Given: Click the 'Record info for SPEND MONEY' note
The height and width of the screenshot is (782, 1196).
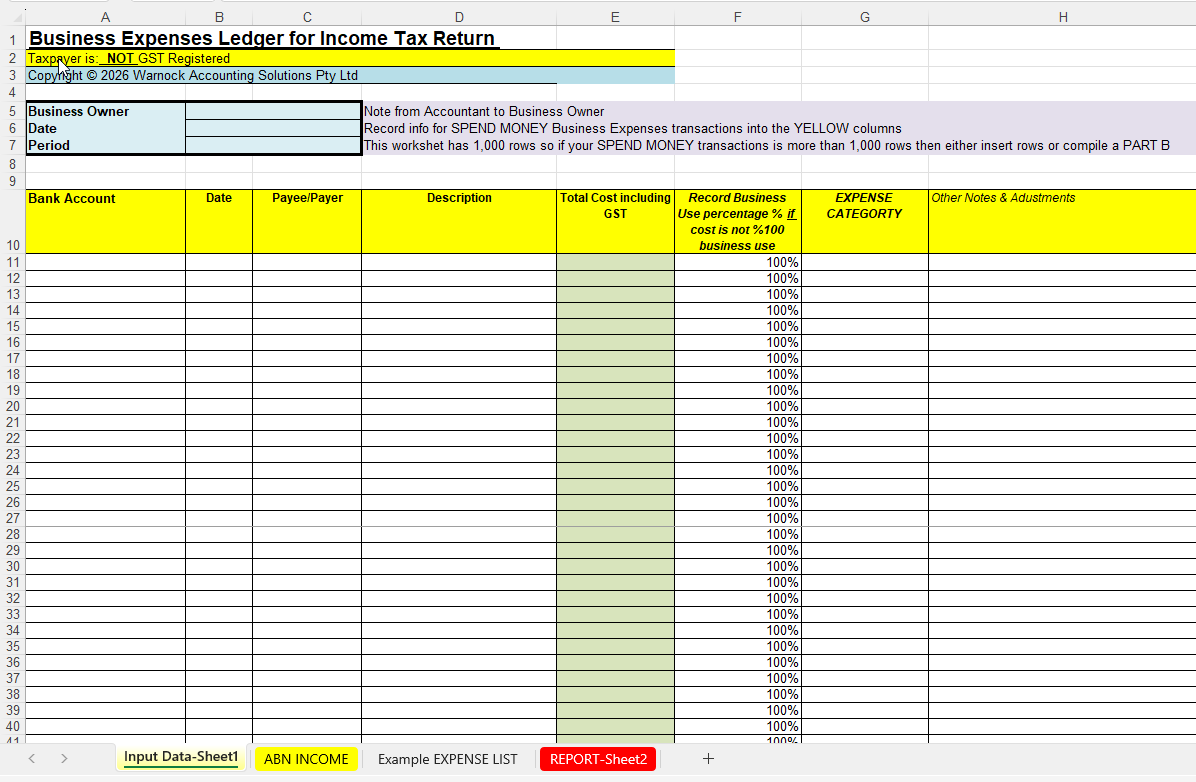Looking at the screenshot, I should [632, 128].
